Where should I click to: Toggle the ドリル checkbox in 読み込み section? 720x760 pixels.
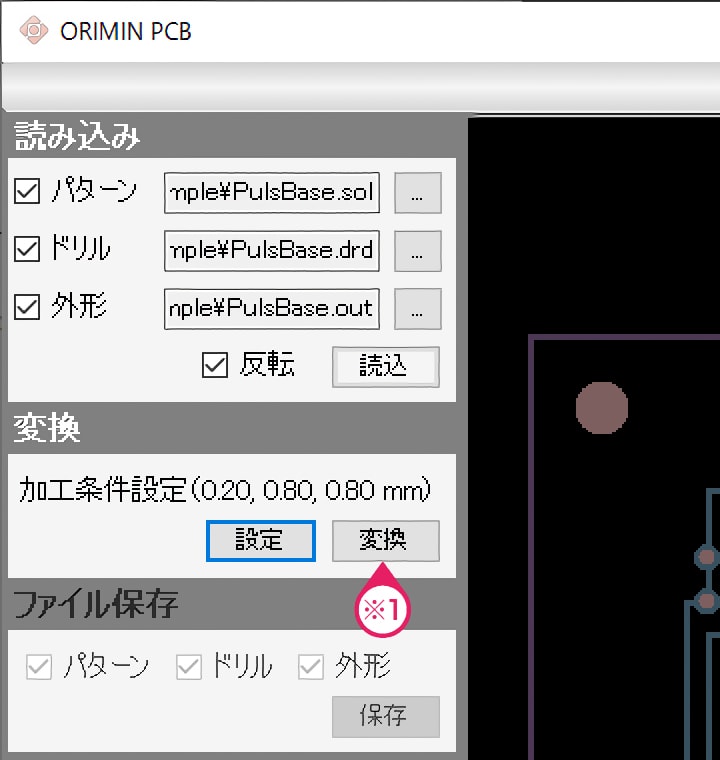click(x=27, y=250)
